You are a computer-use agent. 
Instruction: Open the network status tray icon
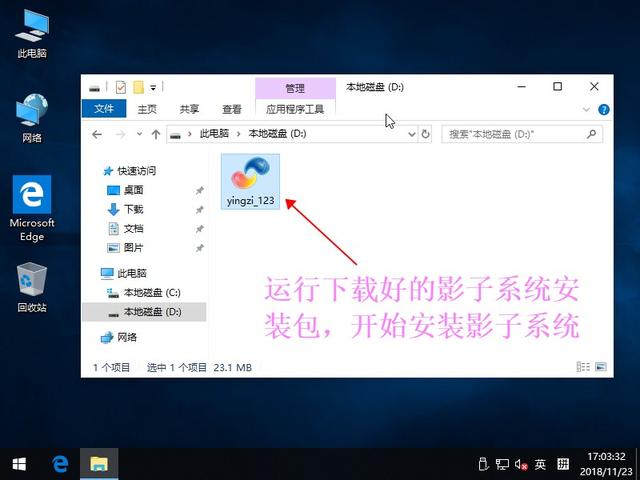(502, 464)
